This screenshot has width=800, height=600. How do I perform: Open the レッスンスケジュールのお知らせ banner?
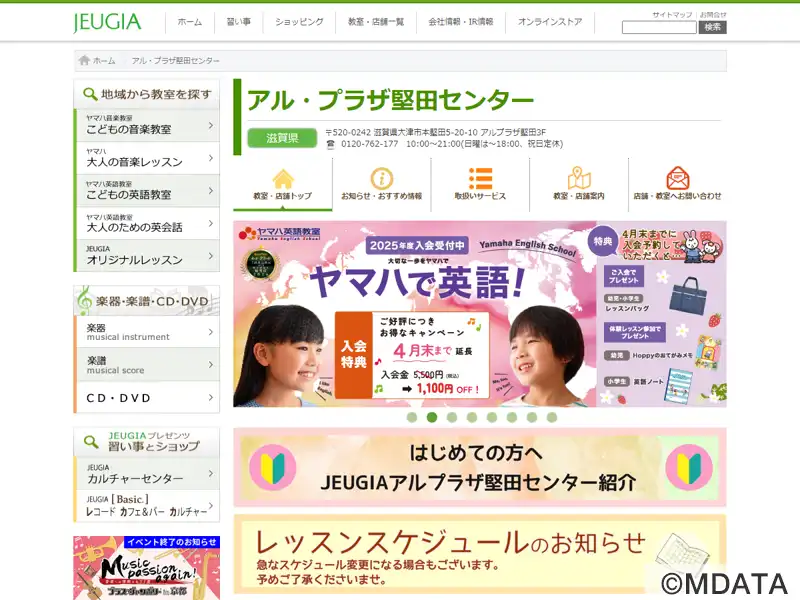480,555
